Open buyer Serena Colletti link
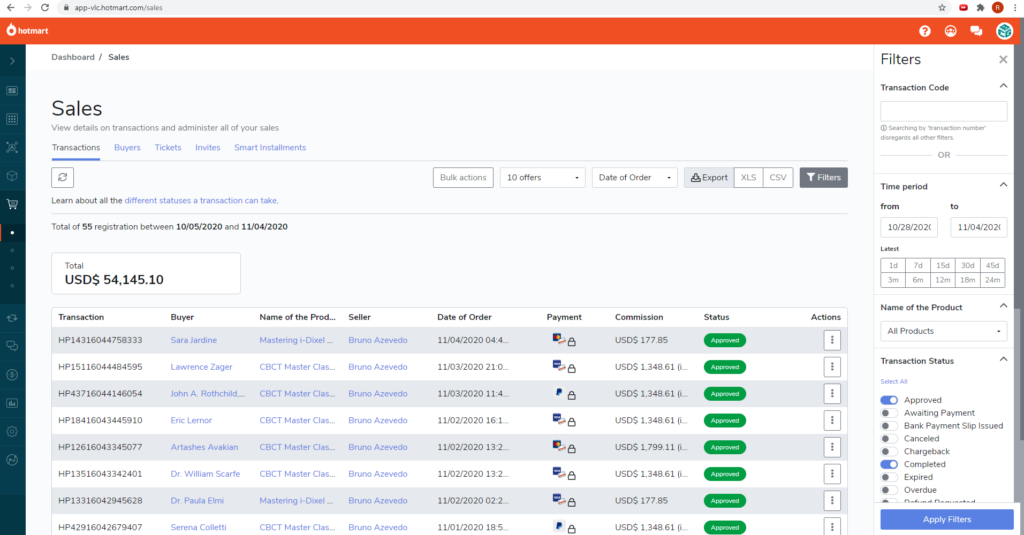 (x=199, y=527)
